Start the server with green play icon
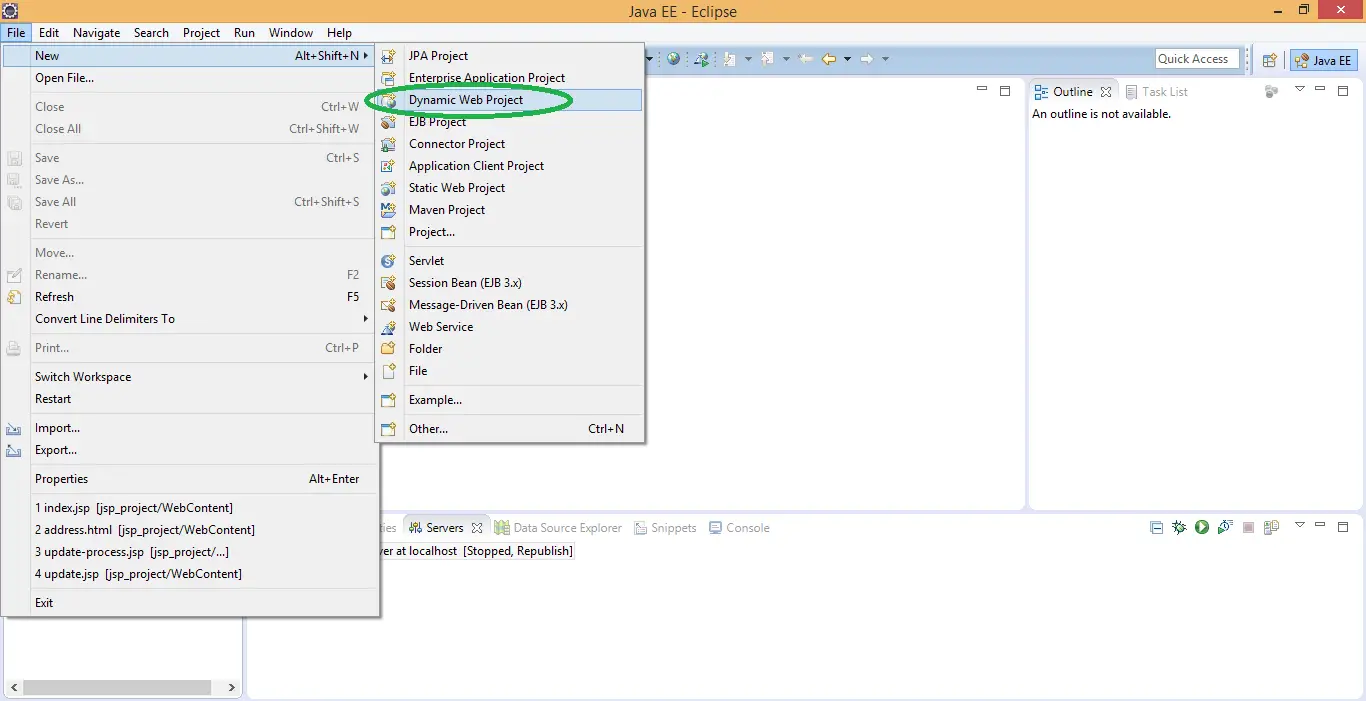Screen dimensions: 1366x701 (1202, 527)
